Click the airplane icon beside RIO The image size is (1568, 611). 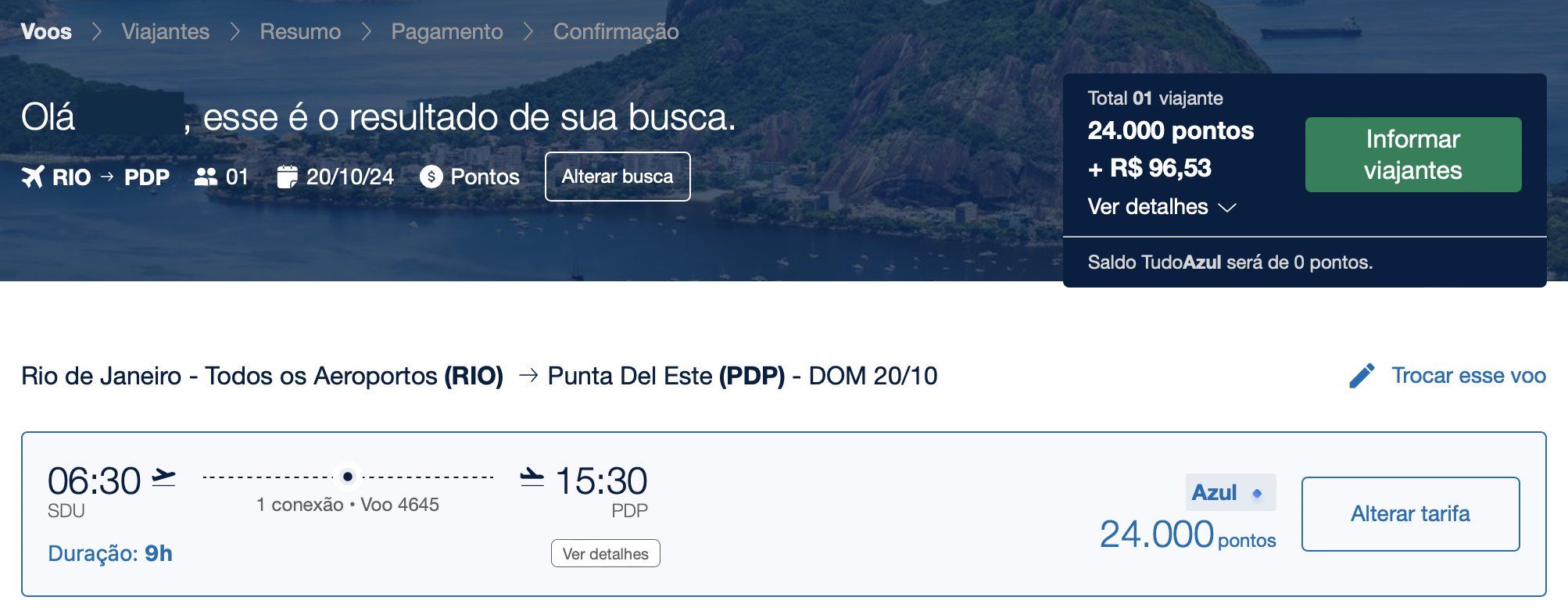[x=33, y=177]
